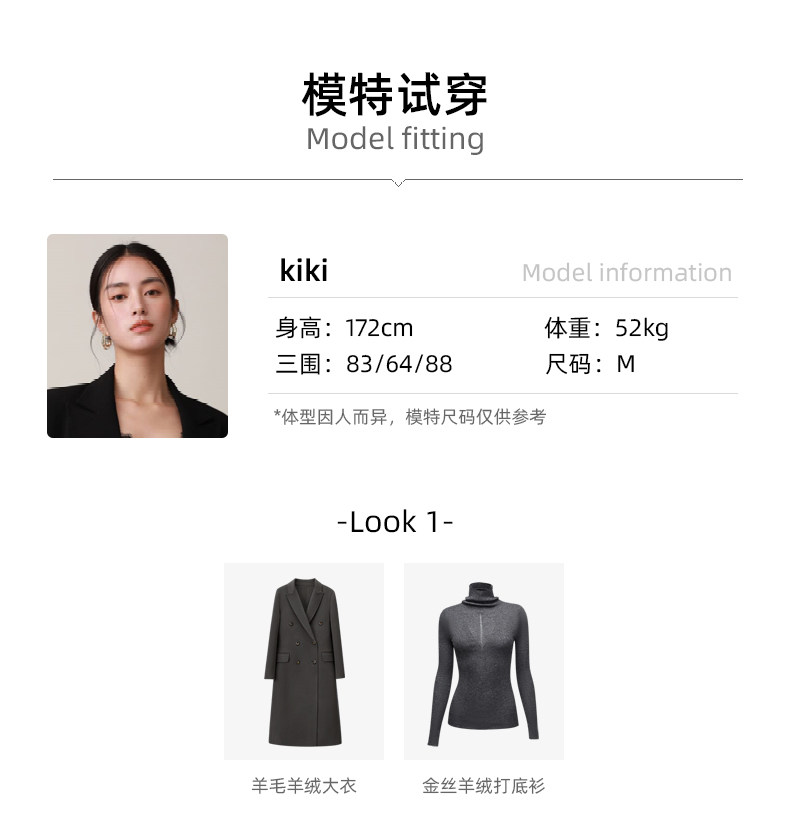Click the weight value 52kg

click(x=642, y=328)
